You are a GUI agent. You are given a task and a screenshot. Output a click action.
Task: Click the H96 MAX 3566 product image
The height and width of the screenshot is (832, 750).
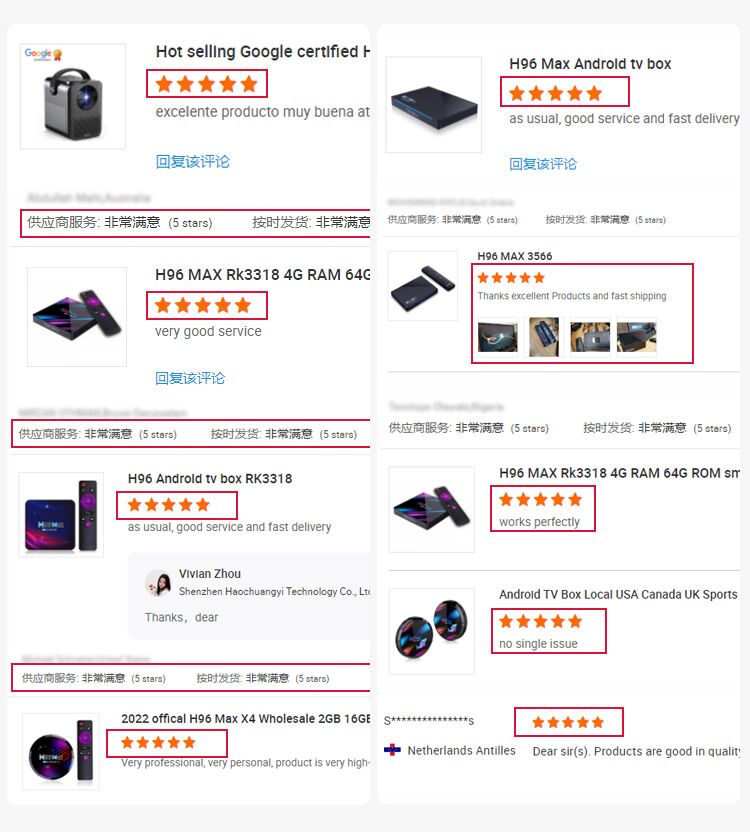[x=423, y=286]
